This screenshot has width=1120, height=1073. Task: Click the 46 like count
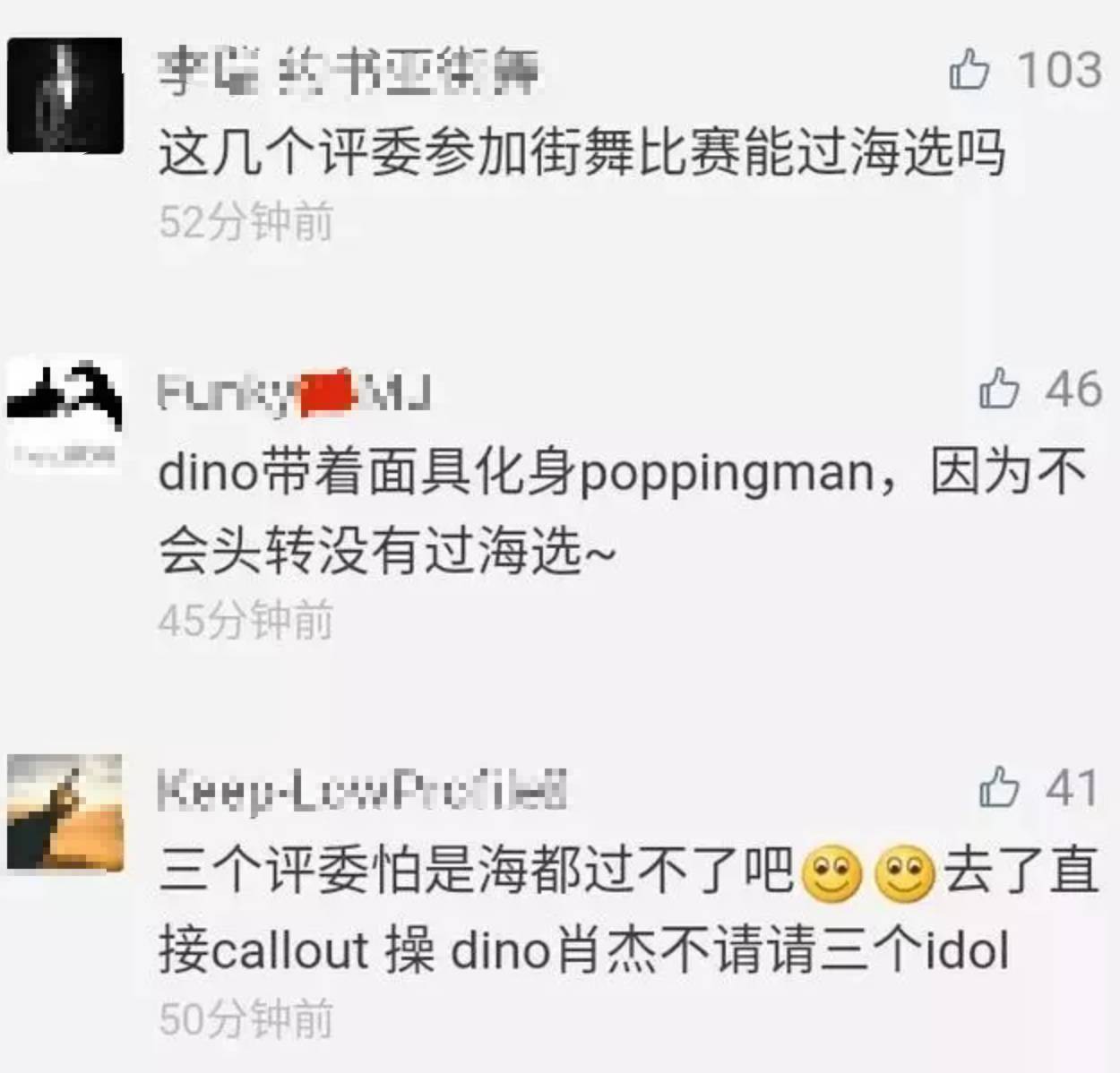tap(1073, 390)
